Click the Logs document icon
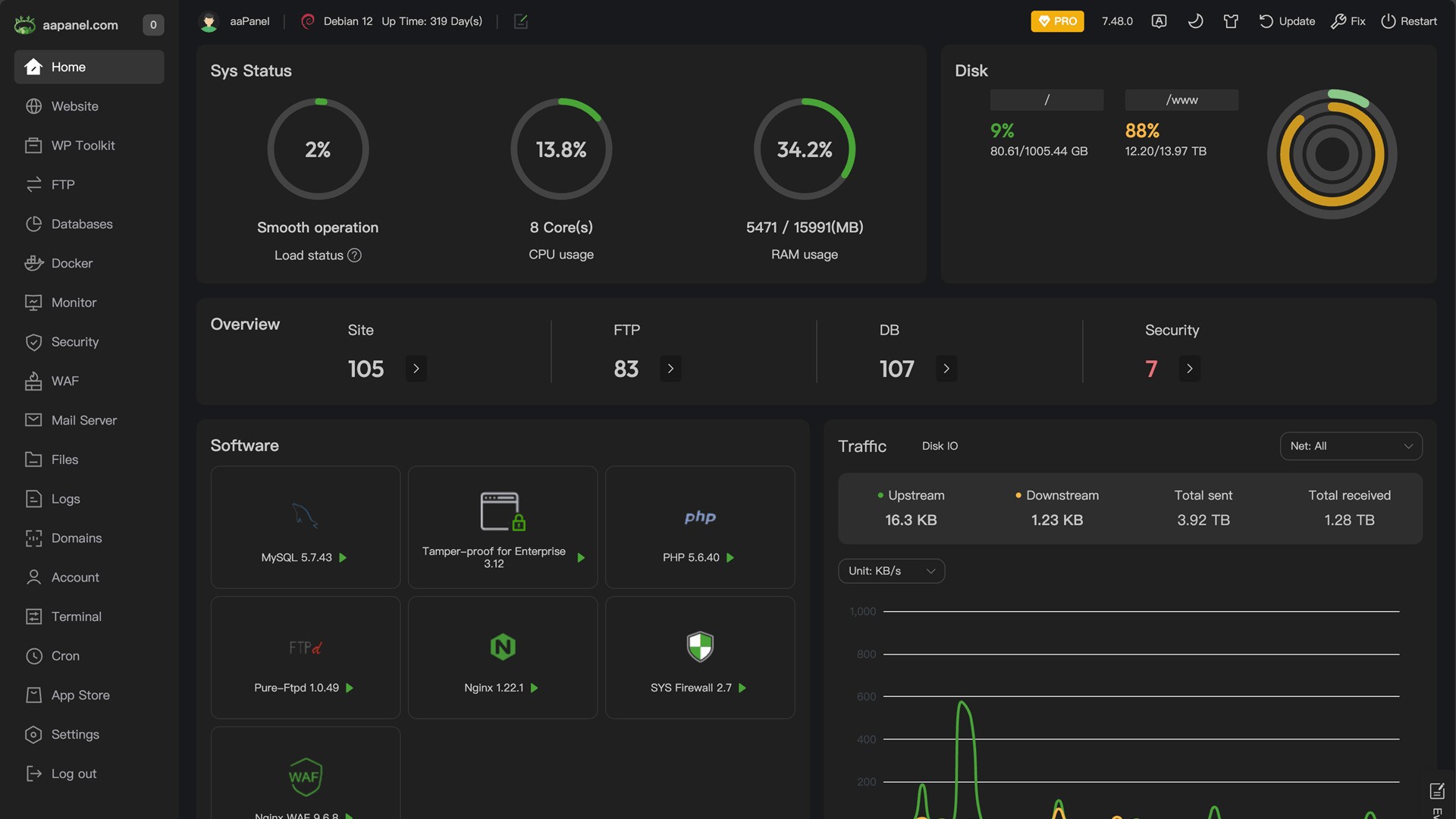The width and height of the screenshot is (1456, 819). tap(33, 499)
